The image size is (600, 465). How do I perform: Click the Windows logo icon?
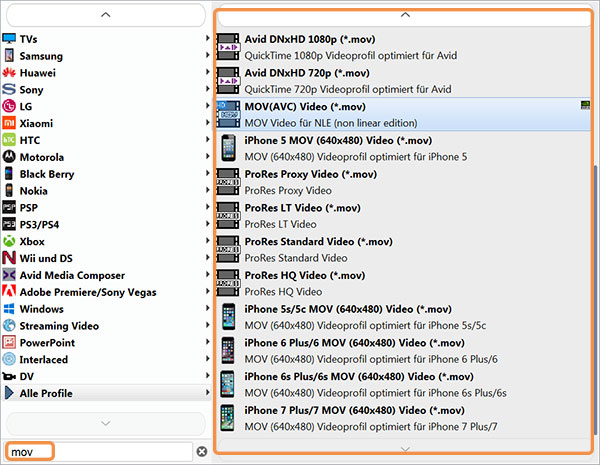(x=9, y=308)
